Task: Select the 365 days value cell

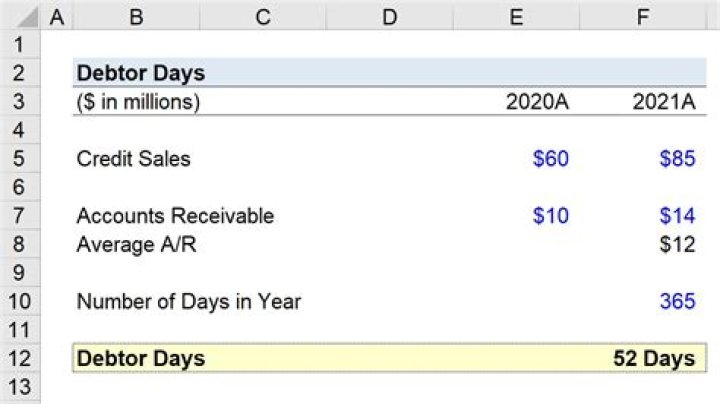Action: pos(677,301)
